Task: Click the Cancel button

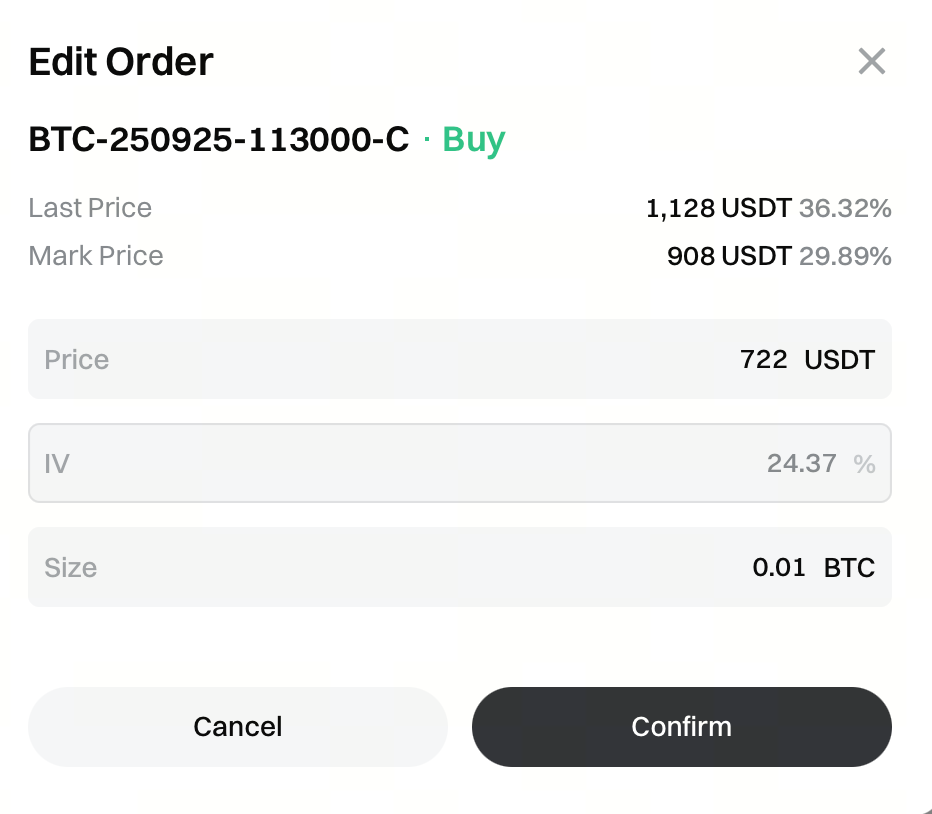Action: click(238, 726)
